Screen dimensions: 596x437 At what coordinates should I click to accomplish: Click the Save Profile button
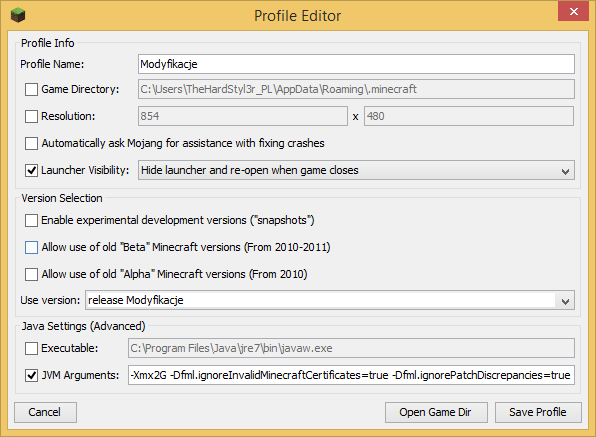(538, 412)
